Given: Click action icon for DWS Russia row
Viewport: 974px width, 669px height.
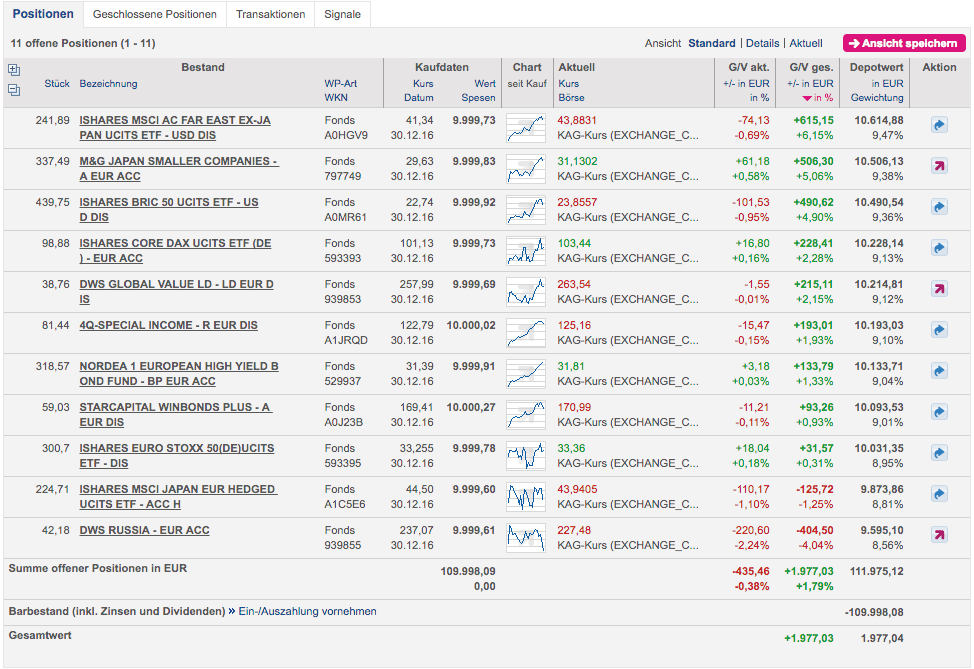Looking at the screenshot, I should pos(939,535).
